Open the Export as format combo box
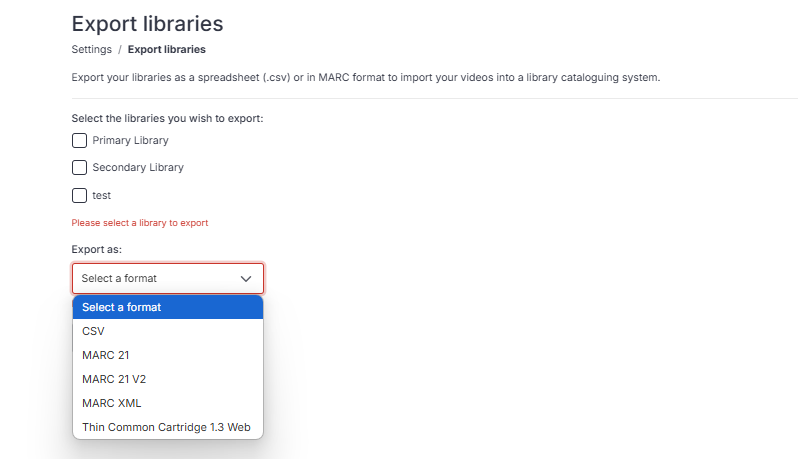The height and width of the screenshot is (459, 798). [x=168, y=278]
